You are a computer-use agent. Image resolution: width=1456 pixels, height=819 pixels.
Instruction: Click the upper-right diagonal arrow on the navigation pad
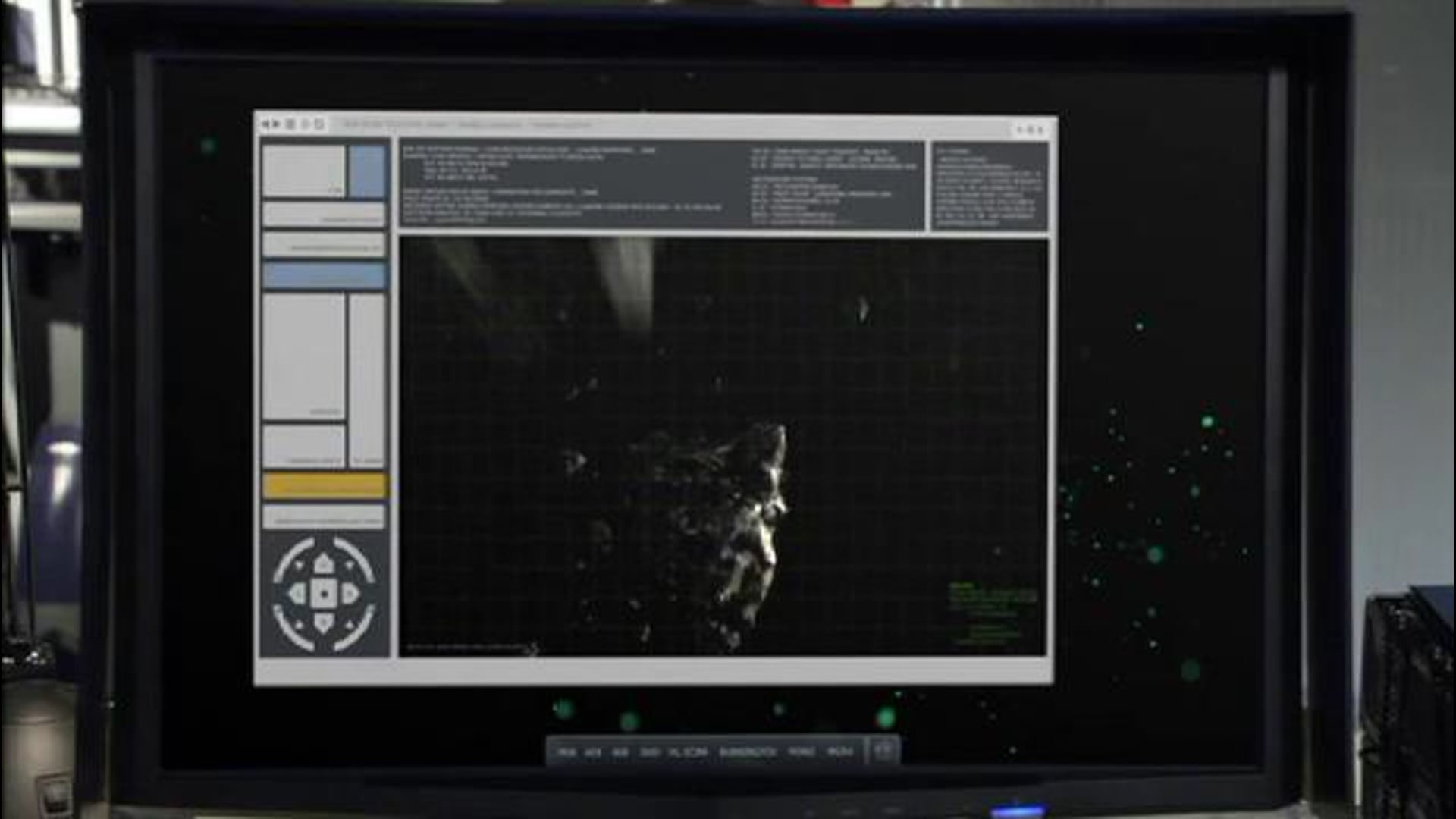point(348,565)
